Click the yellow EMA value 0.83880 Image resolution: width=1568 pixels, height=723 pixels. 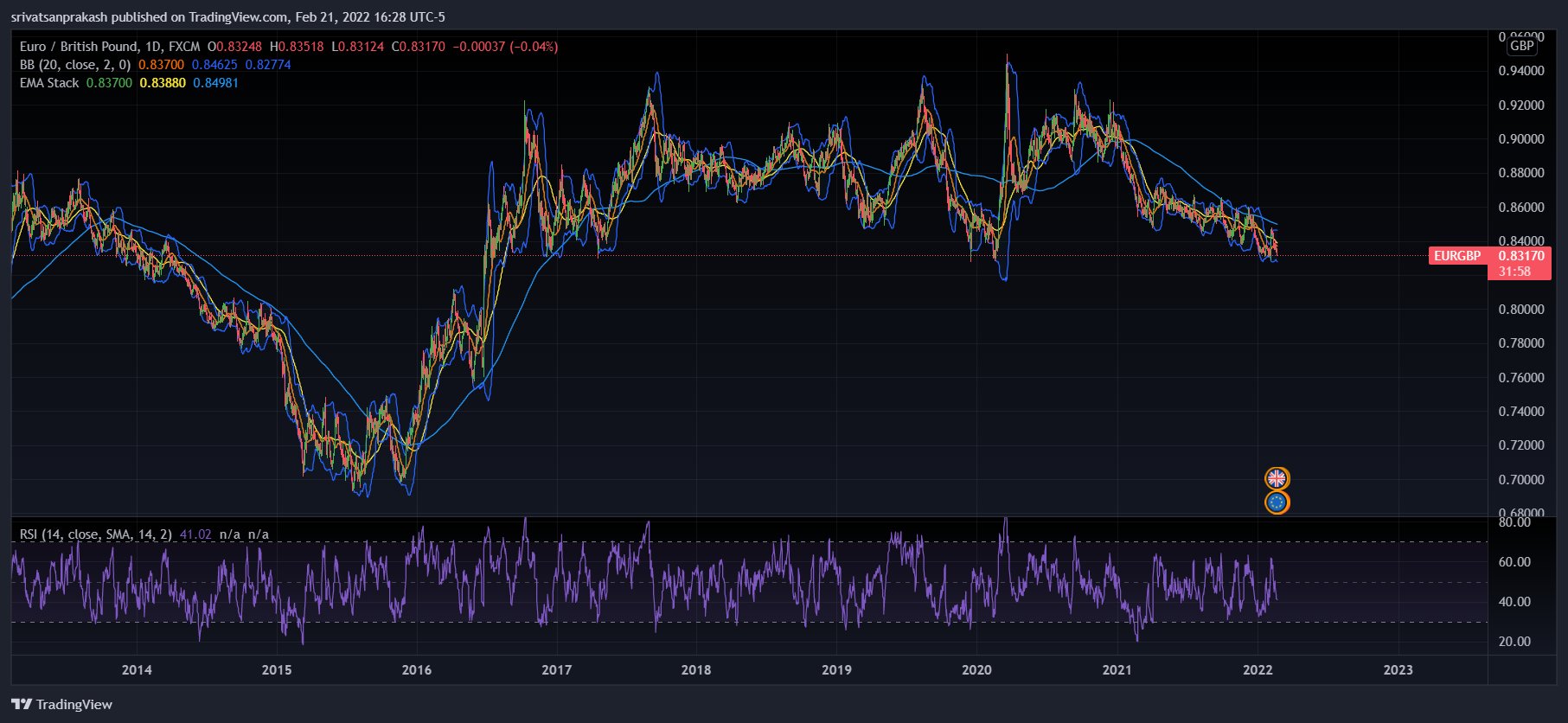point(163,83)
